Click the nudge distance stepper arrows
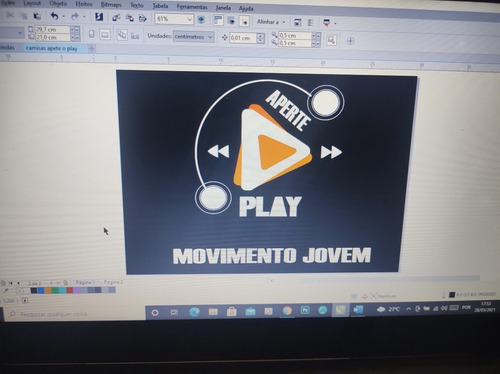 click(261, 38)
